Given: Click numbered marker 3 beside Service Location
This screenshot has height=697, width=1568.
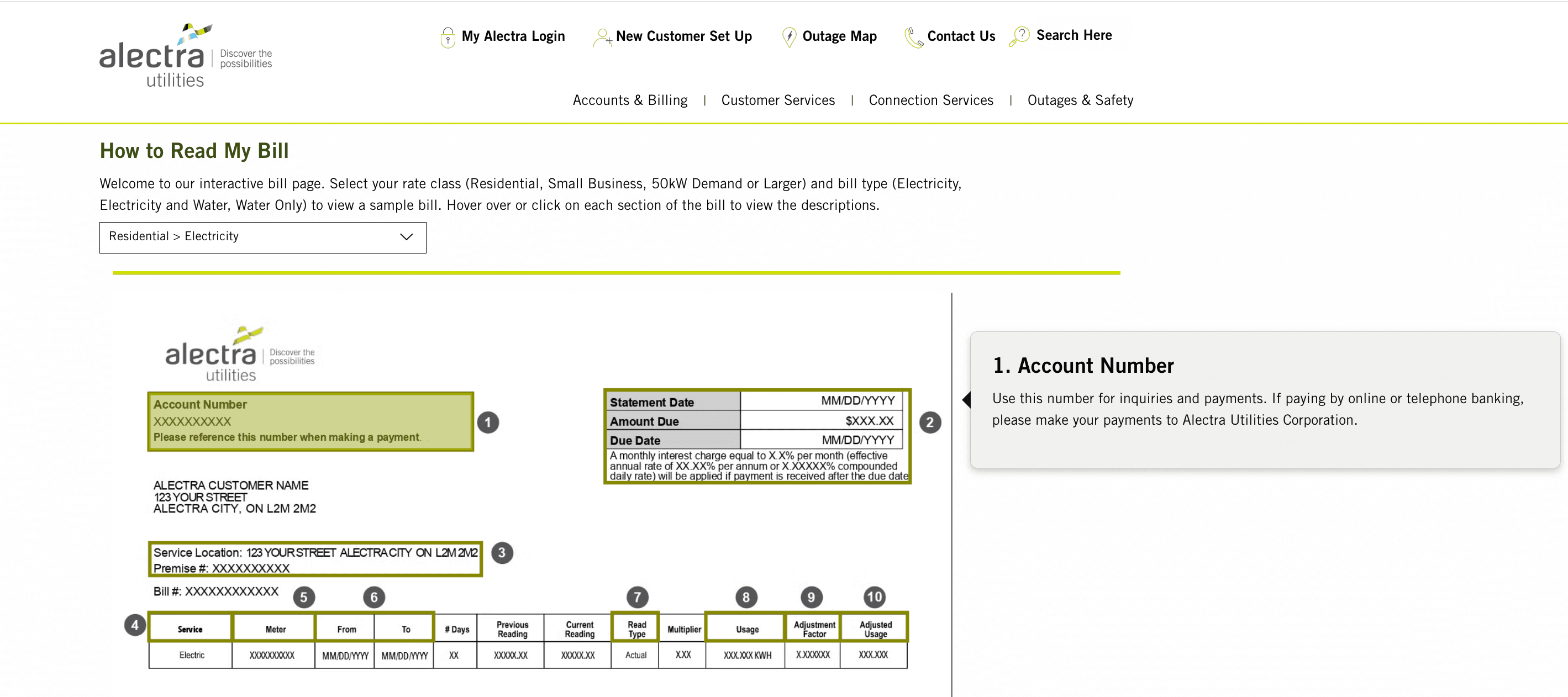Looking at the screenshot, I should tap(502, 553).
